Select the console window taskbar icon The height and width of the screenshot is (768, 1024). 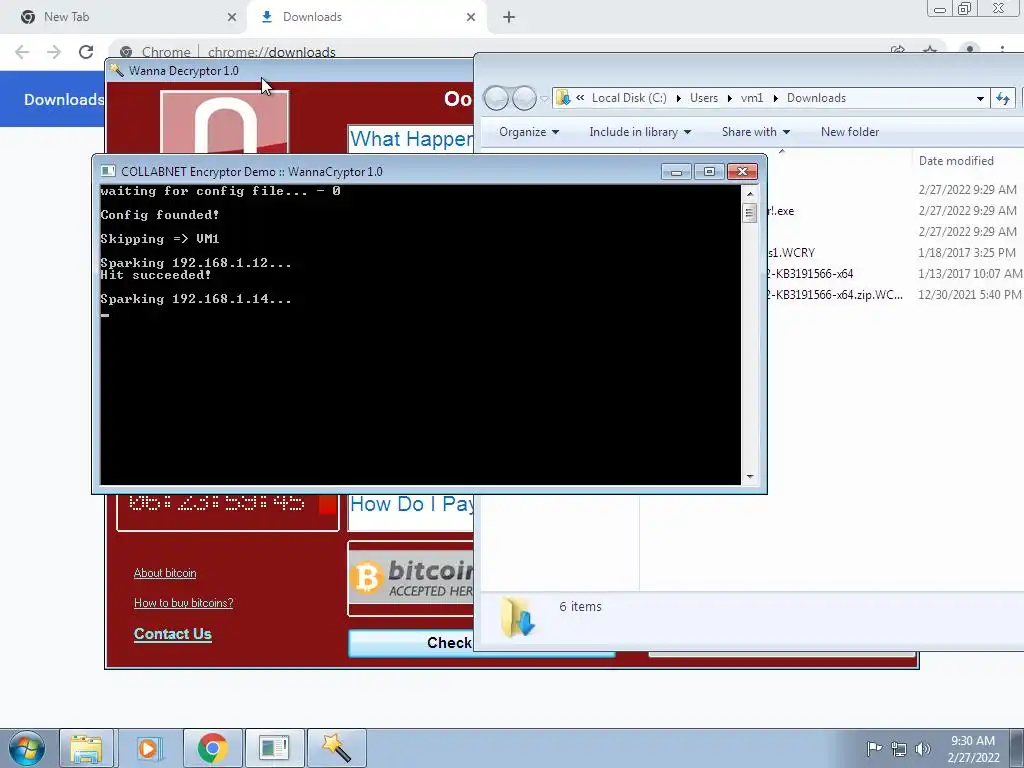274,748
